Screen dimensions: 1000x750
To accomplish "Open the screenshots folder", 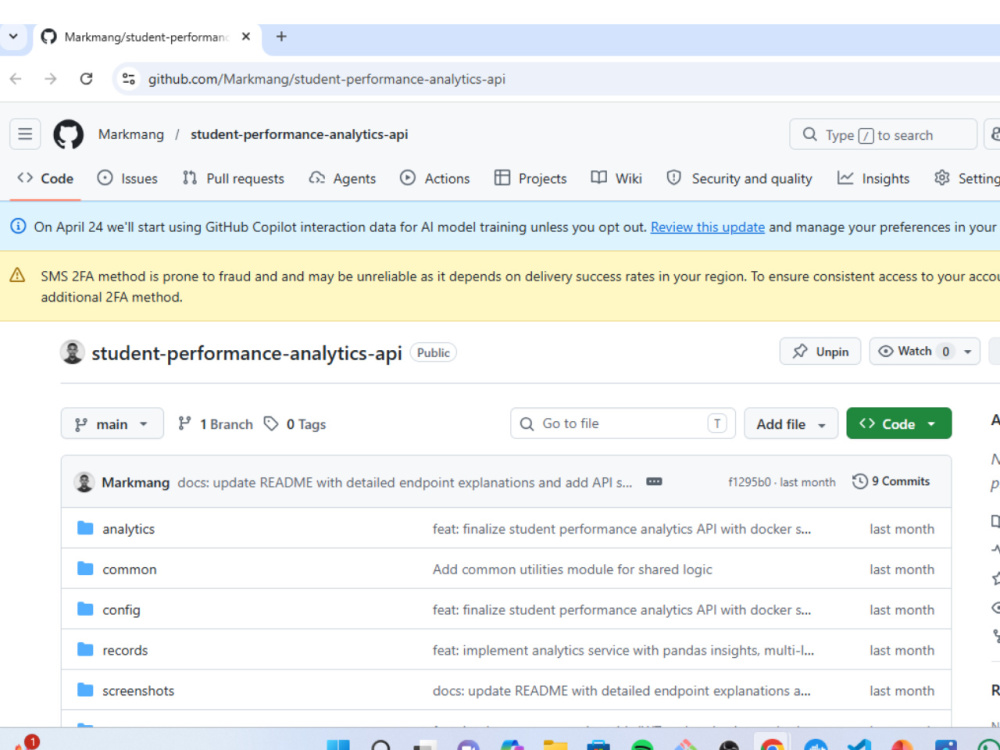I will click(138, 691).
